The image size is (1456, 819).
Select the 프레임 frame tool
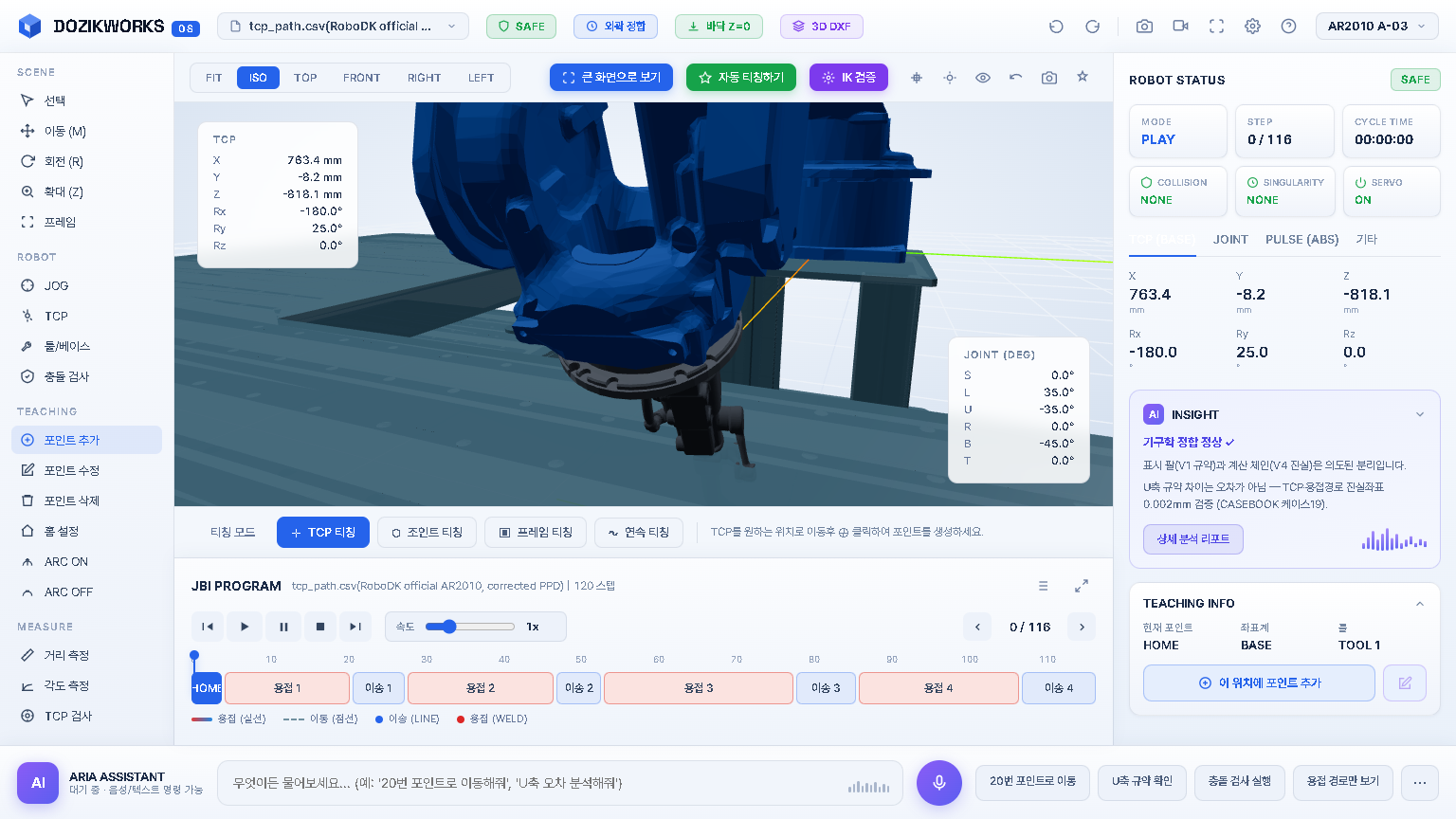click(86, 222)
